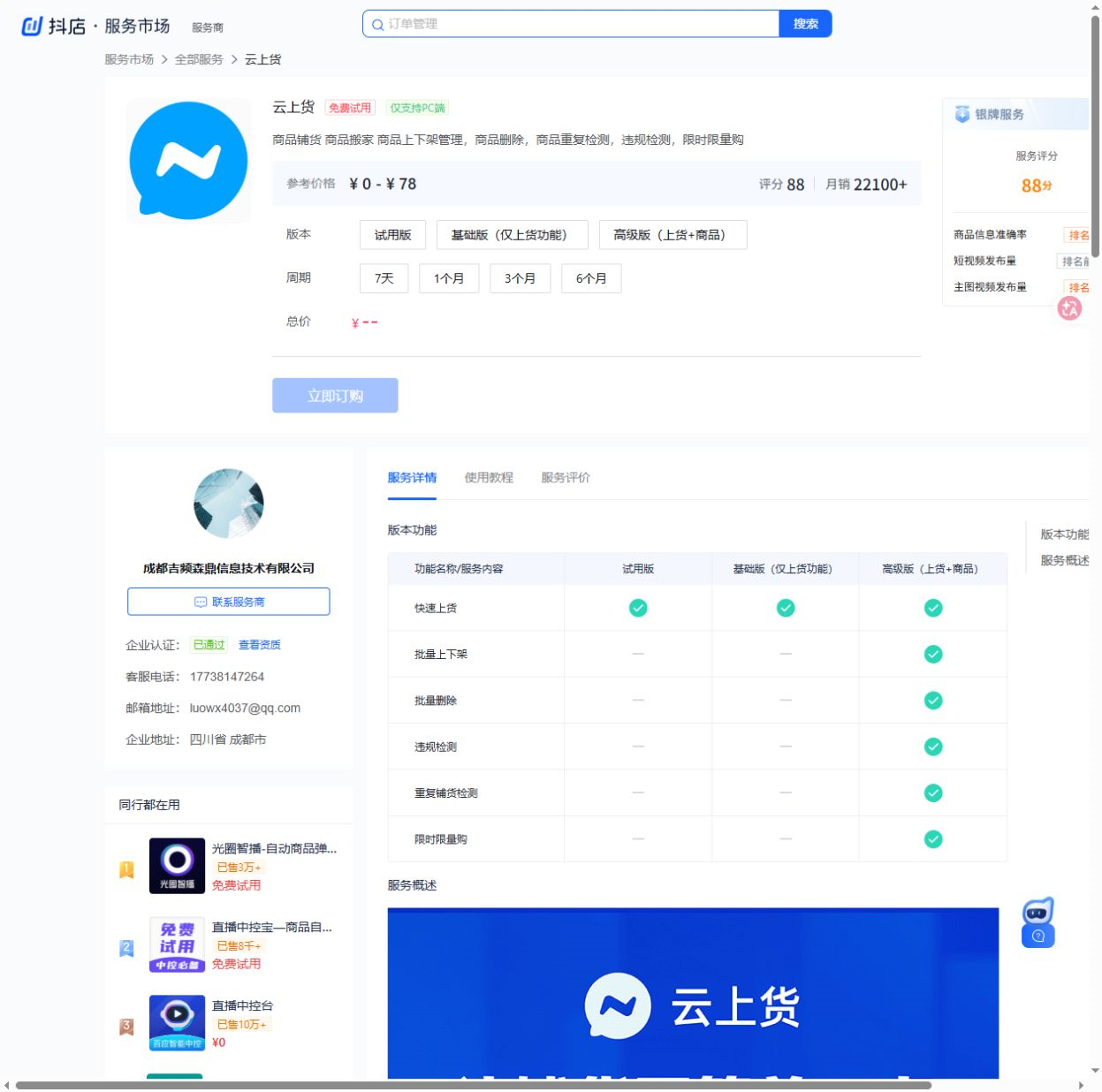Click the pink translate floating icon
This screenshot has width=1102, height=1092.
[1070, 308]
